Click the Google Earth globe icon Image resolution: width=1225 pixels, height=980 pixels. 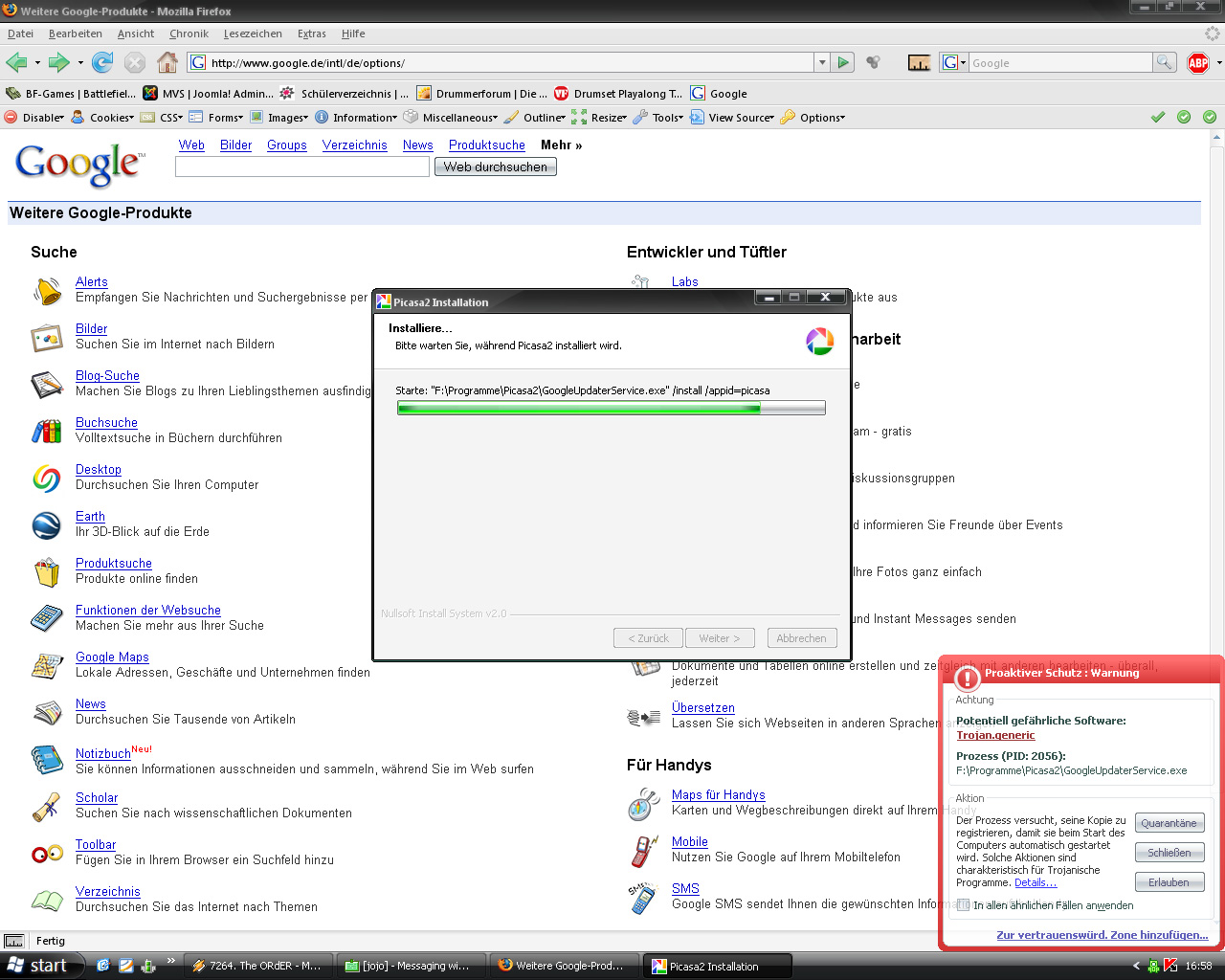click(x=47, y=524)
